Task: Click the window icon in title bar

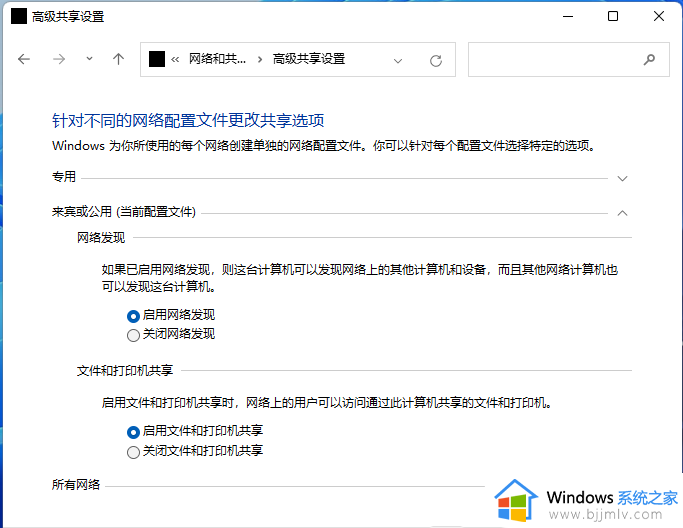Action: [x=19, y=17]
